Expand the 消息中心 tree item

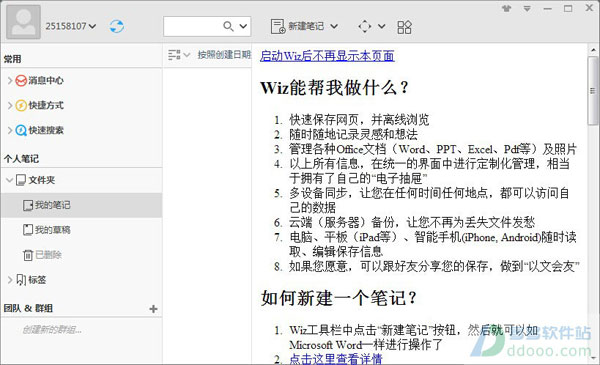pyautogui.click(x=10, y=80)
